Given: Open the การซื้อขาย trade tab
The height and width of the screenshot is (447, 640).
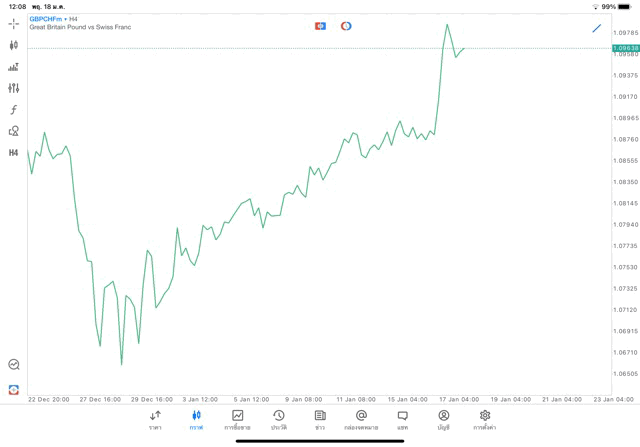Looking at the screenshot, I should [x=238, y=420].
